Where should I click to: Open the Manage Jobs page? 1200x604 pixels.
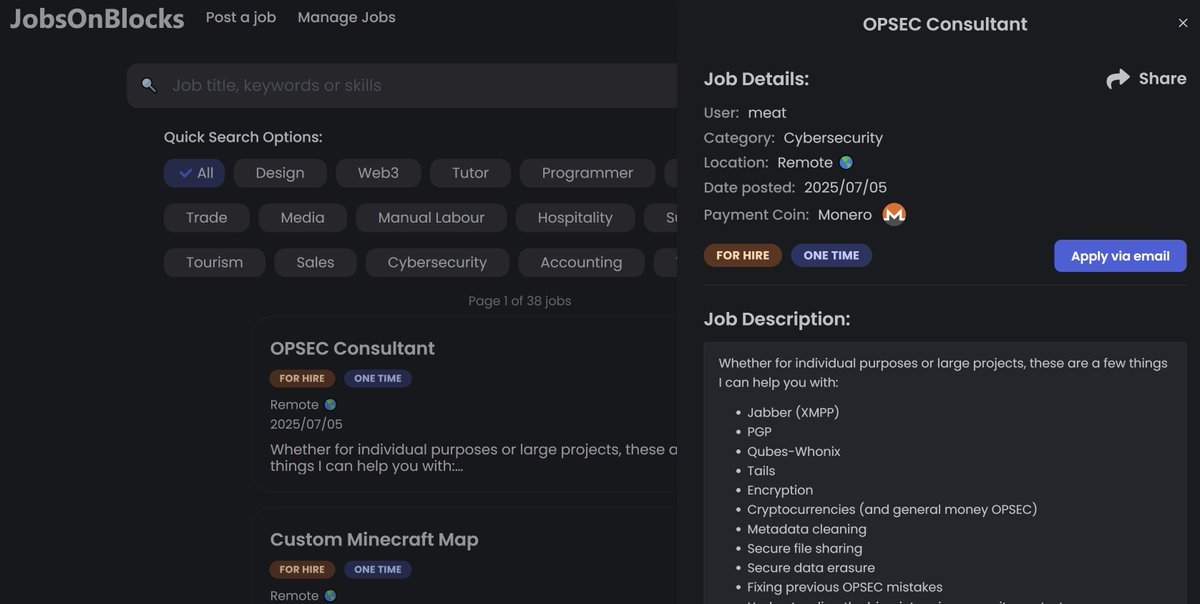pos(346,17)
